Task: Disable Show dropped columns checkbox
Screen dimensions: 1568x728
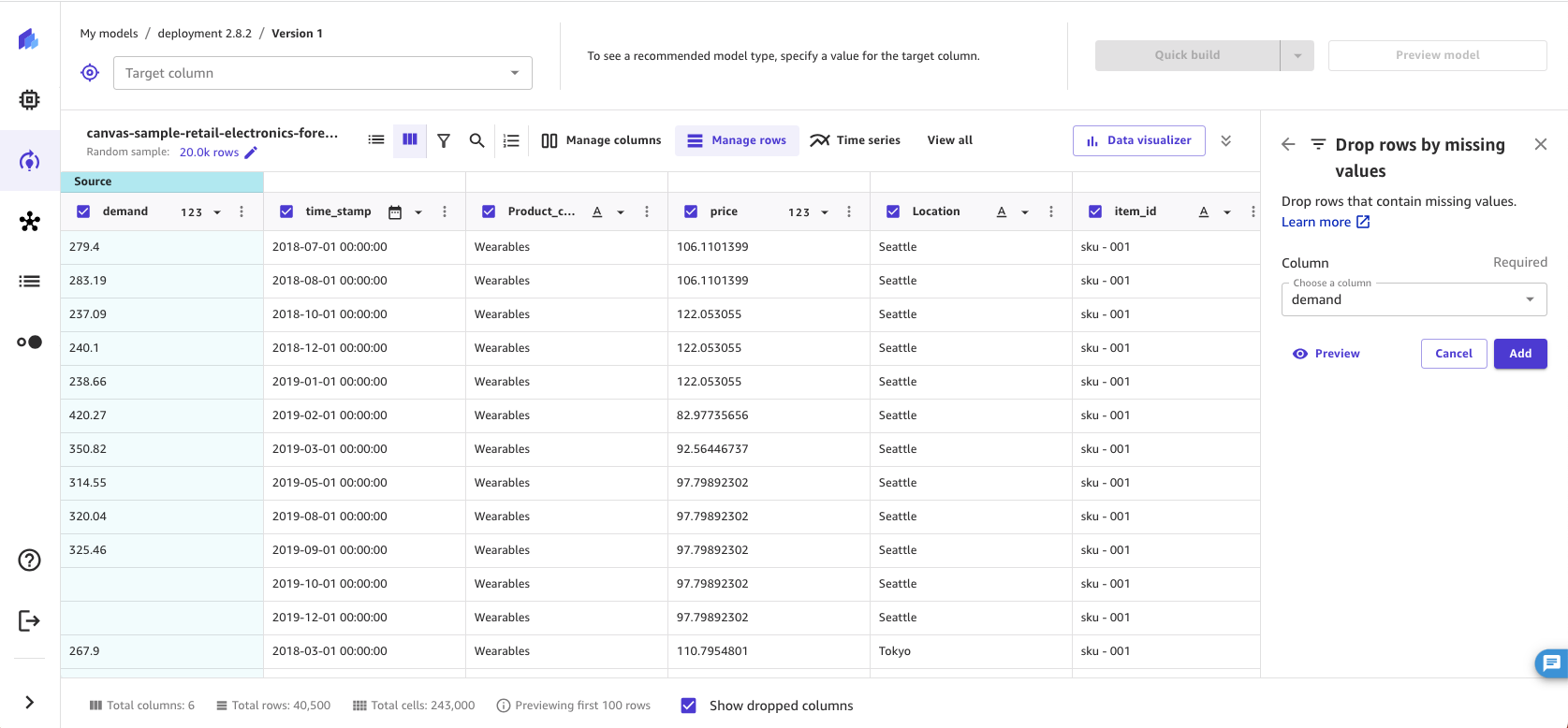Action: point(689,706)
